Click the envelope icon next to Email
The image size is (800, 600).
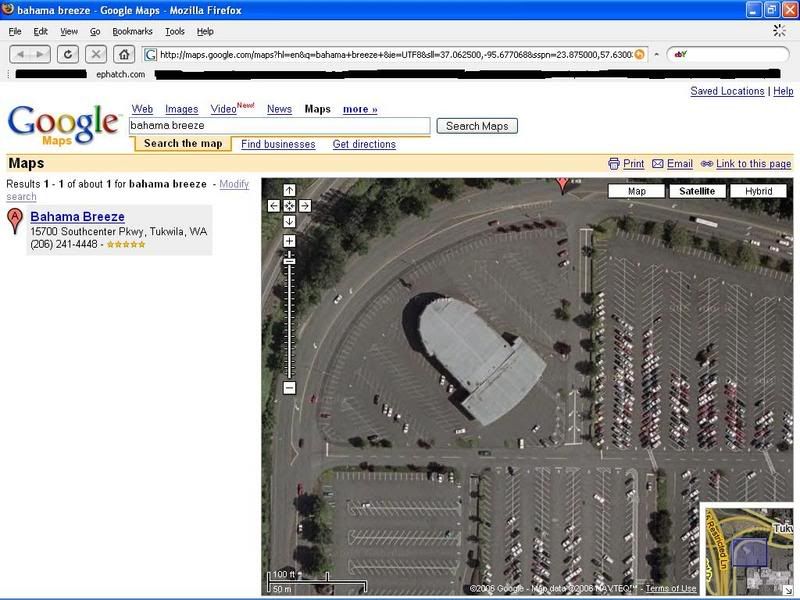click(658, 164)
